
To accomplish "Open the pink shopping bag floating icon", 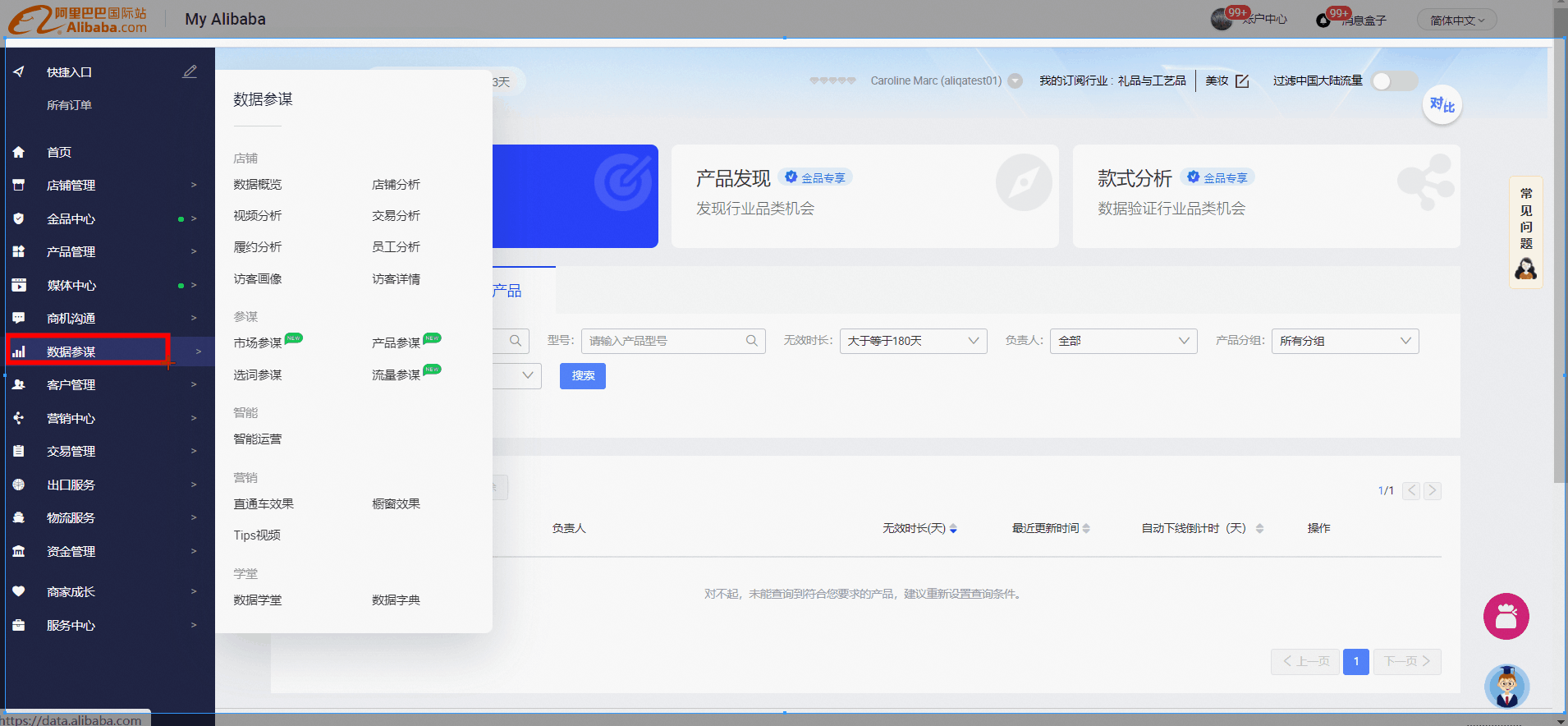I will point(1506,616).
